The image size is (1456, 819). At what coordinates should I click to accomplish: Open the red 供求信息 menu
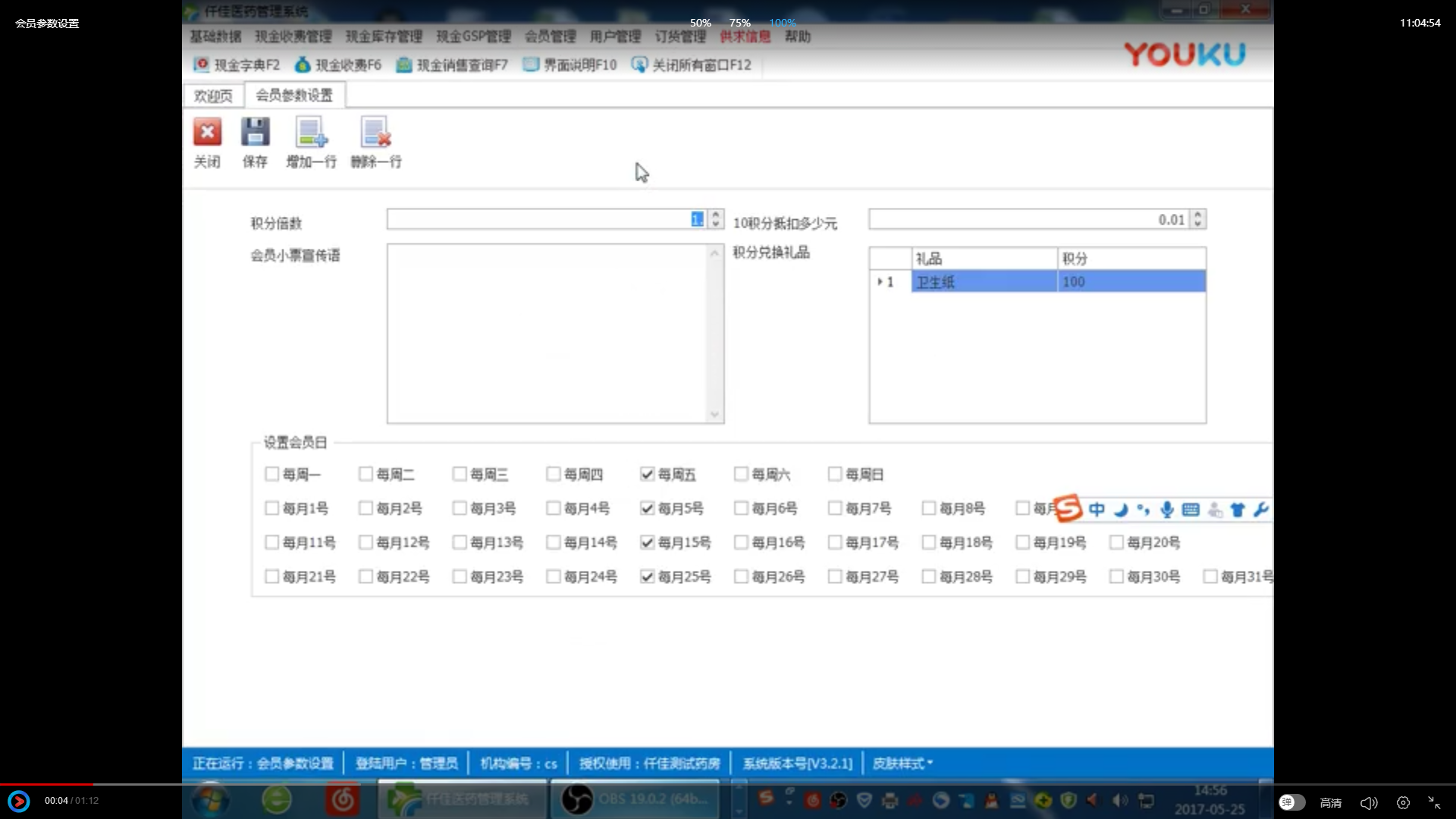tap(745, 36)
